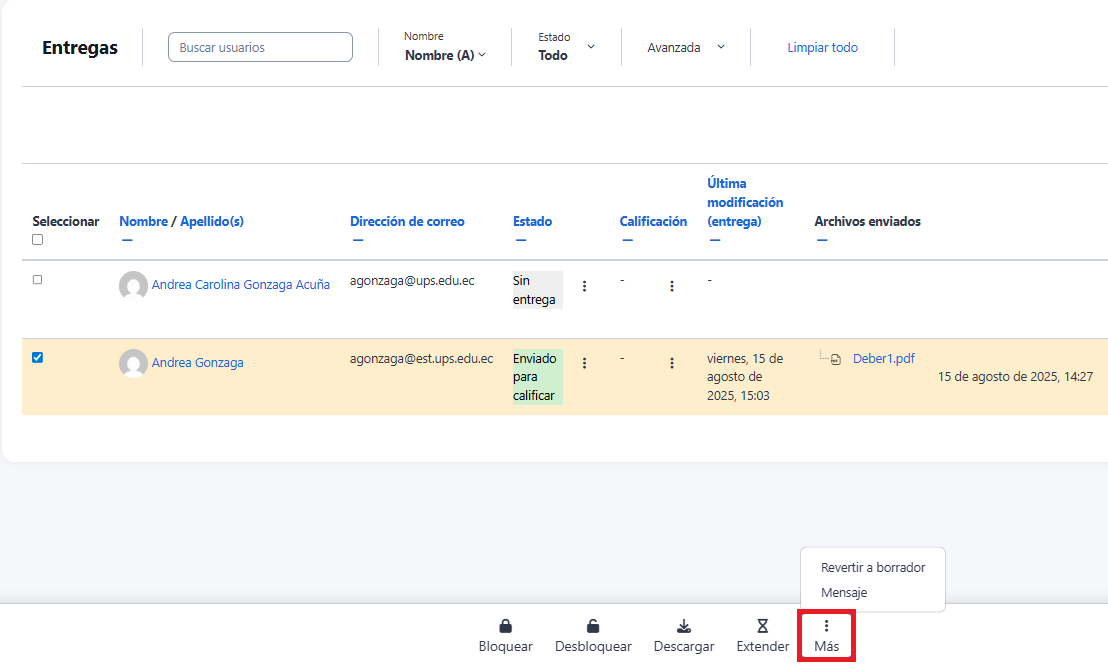
Task: Select Revertir a borrador from menu
Action: 872,567
